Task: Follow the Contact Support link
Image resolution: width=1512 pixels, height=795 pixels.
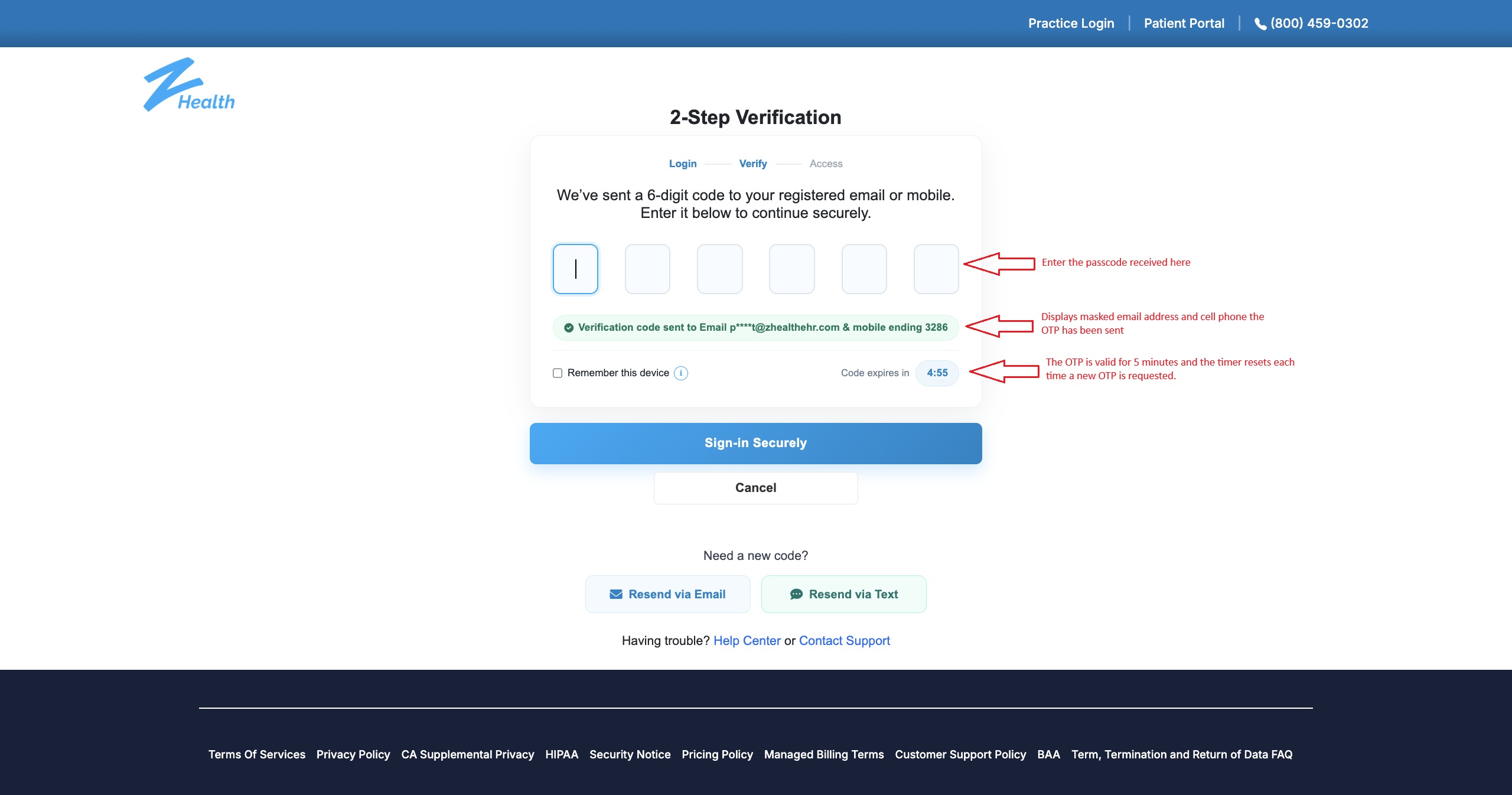Action: tap(844, 641)
